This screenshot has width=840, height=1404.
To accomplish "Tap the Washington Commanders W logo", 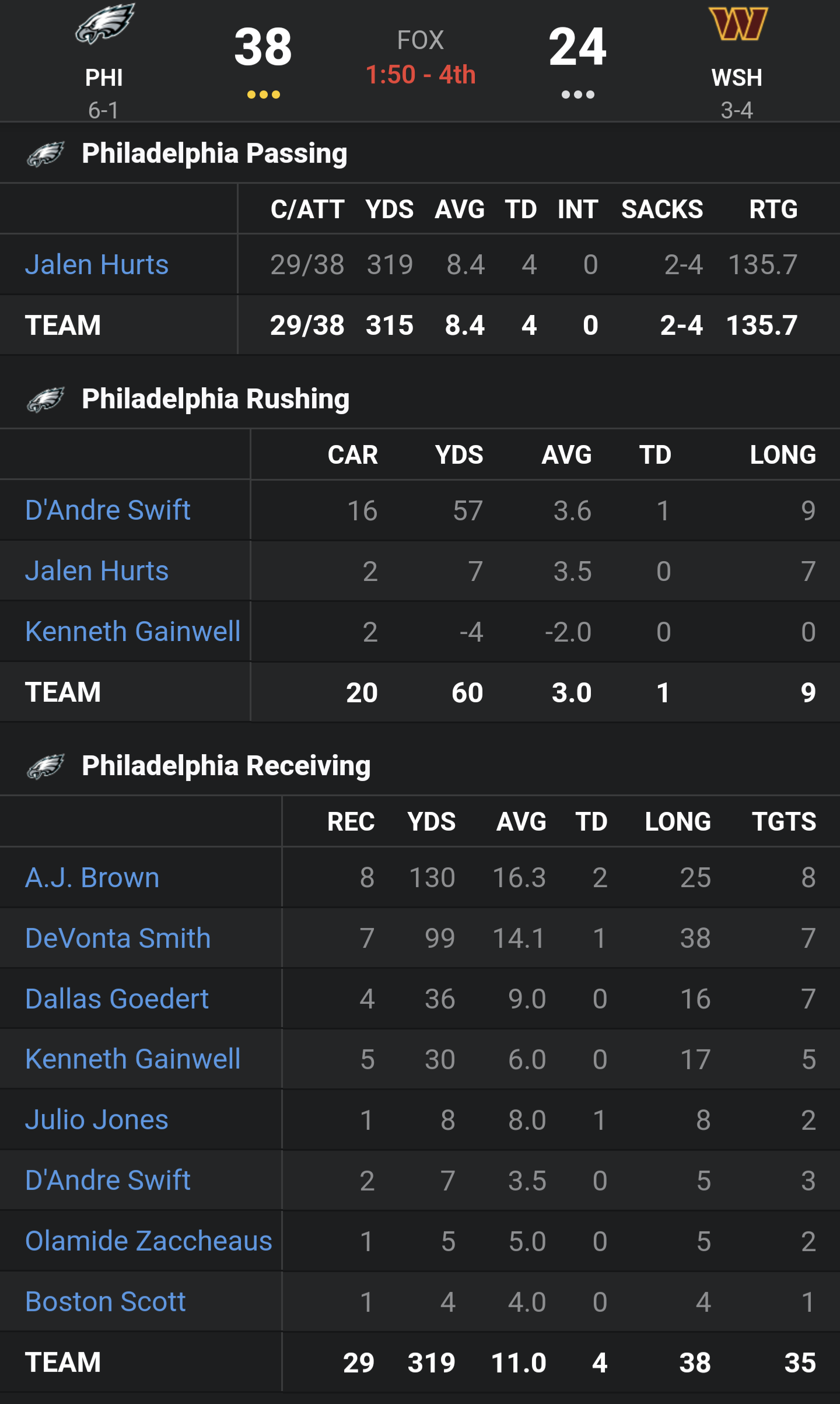I will [738, 23].
